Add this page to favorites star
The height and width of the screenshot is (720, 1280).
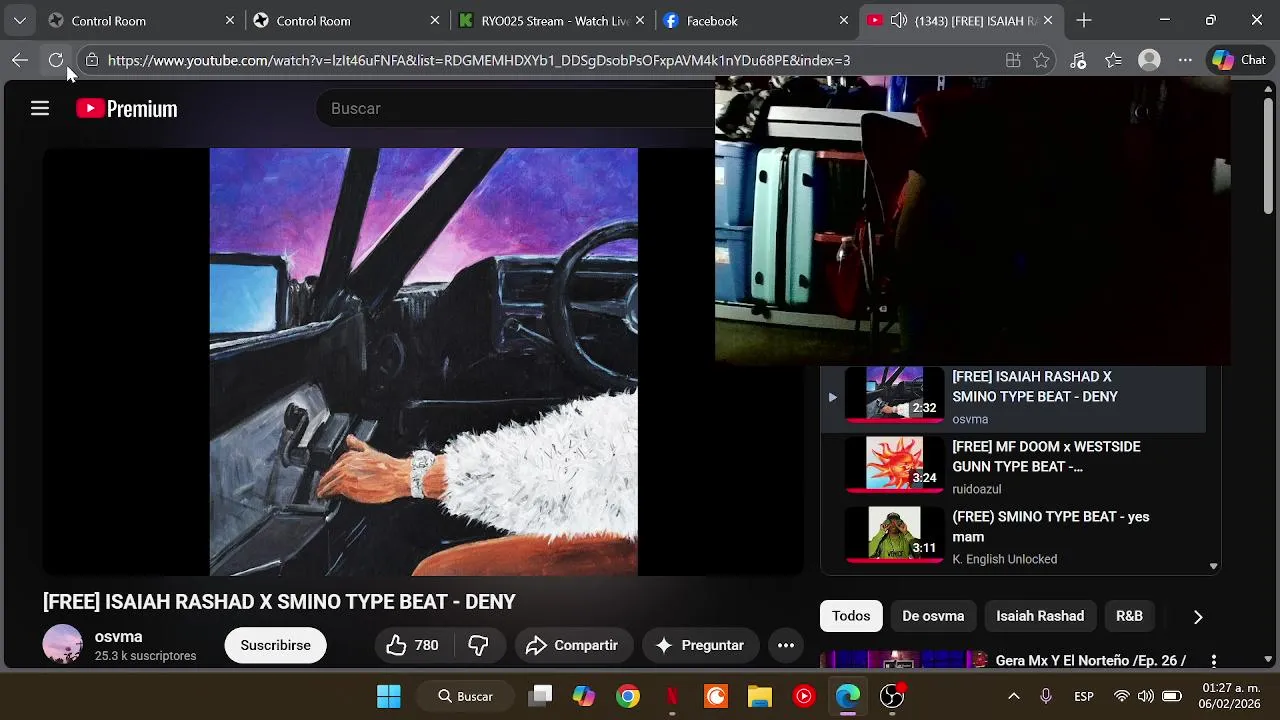(x=1041, y=60)
